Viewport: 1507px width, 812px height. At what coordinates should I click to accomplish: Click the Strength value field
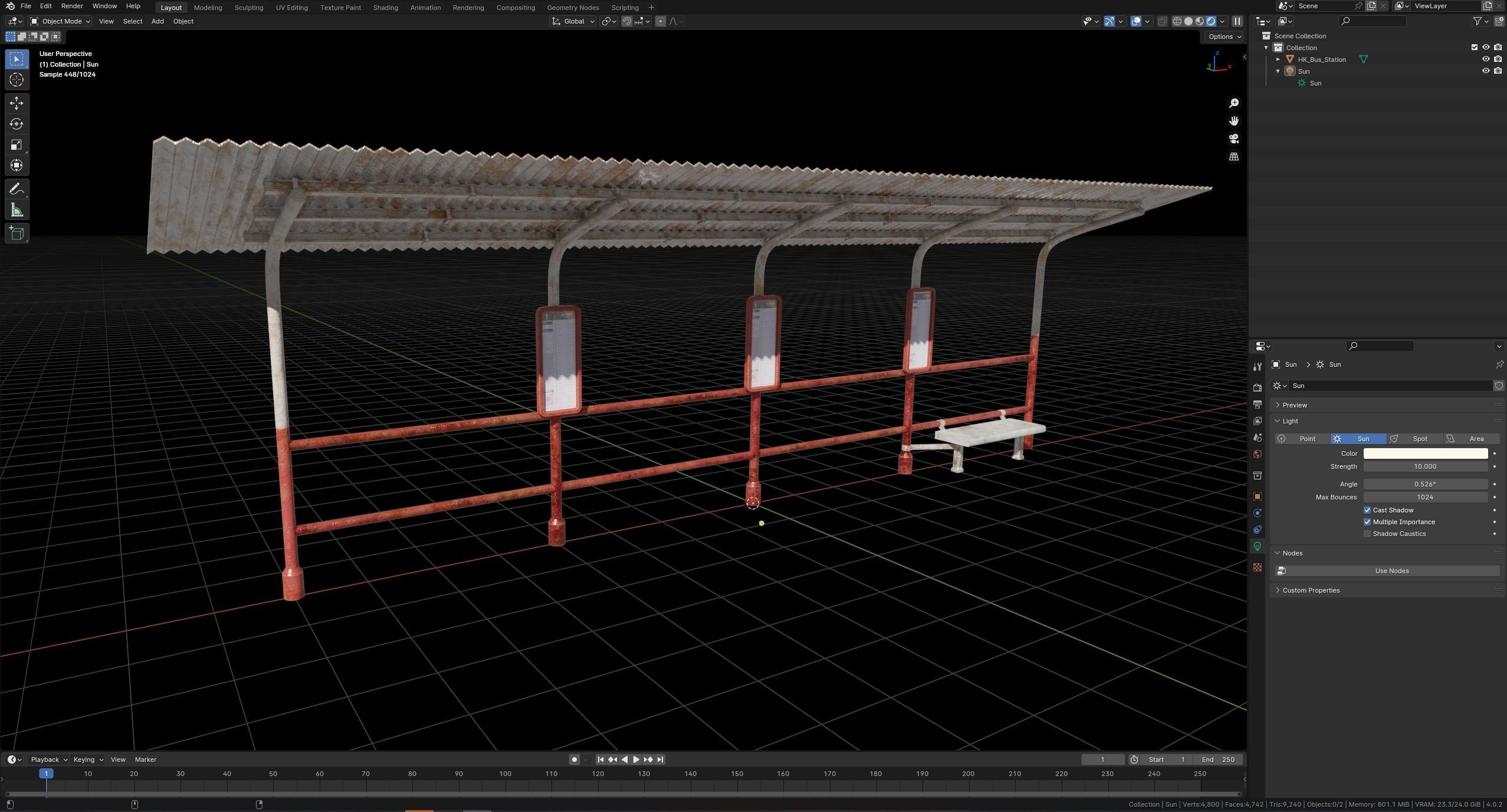click(1426, 466)
